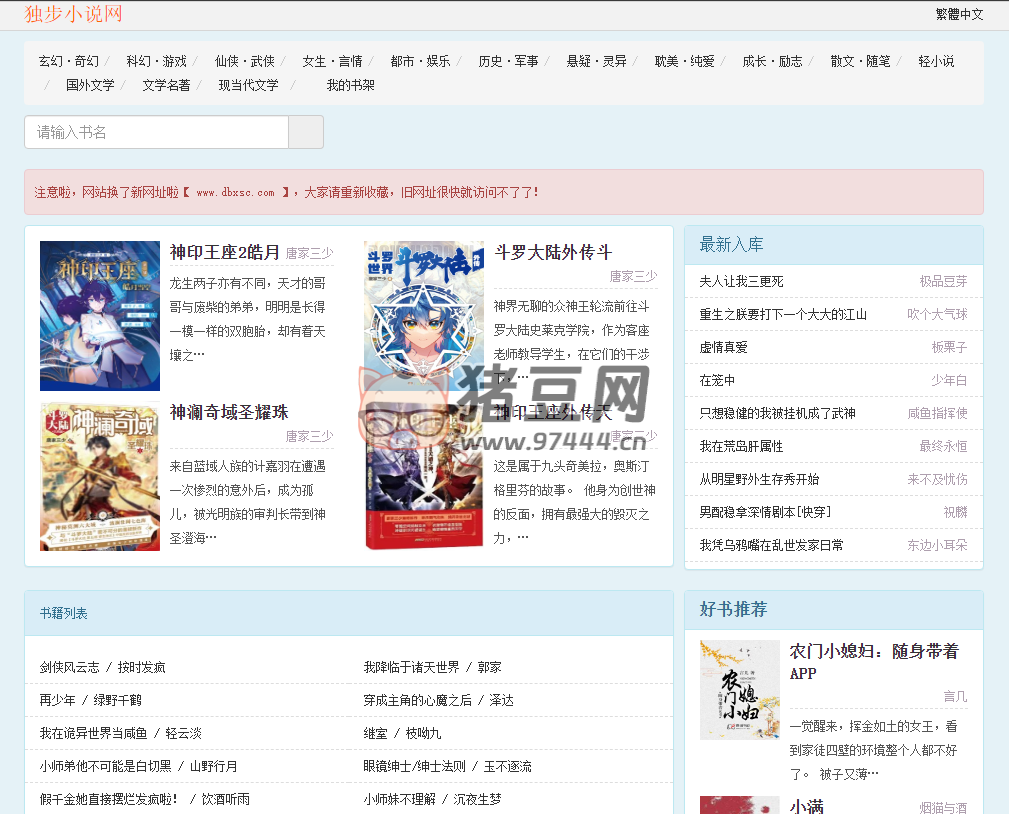This screenshot has width=1009, height=814.
Task: Open 虚情真爱 in newest list
Action: pos(723,347)
